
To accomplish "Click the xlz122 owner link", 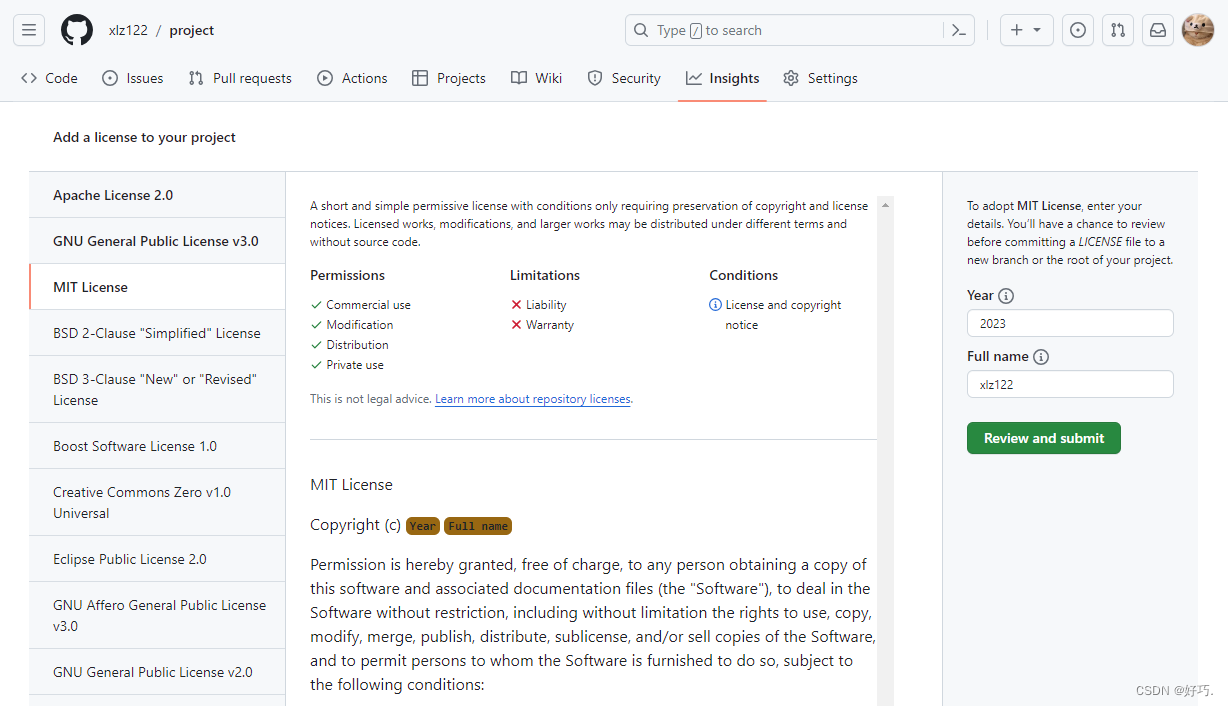I will (128, 30).
